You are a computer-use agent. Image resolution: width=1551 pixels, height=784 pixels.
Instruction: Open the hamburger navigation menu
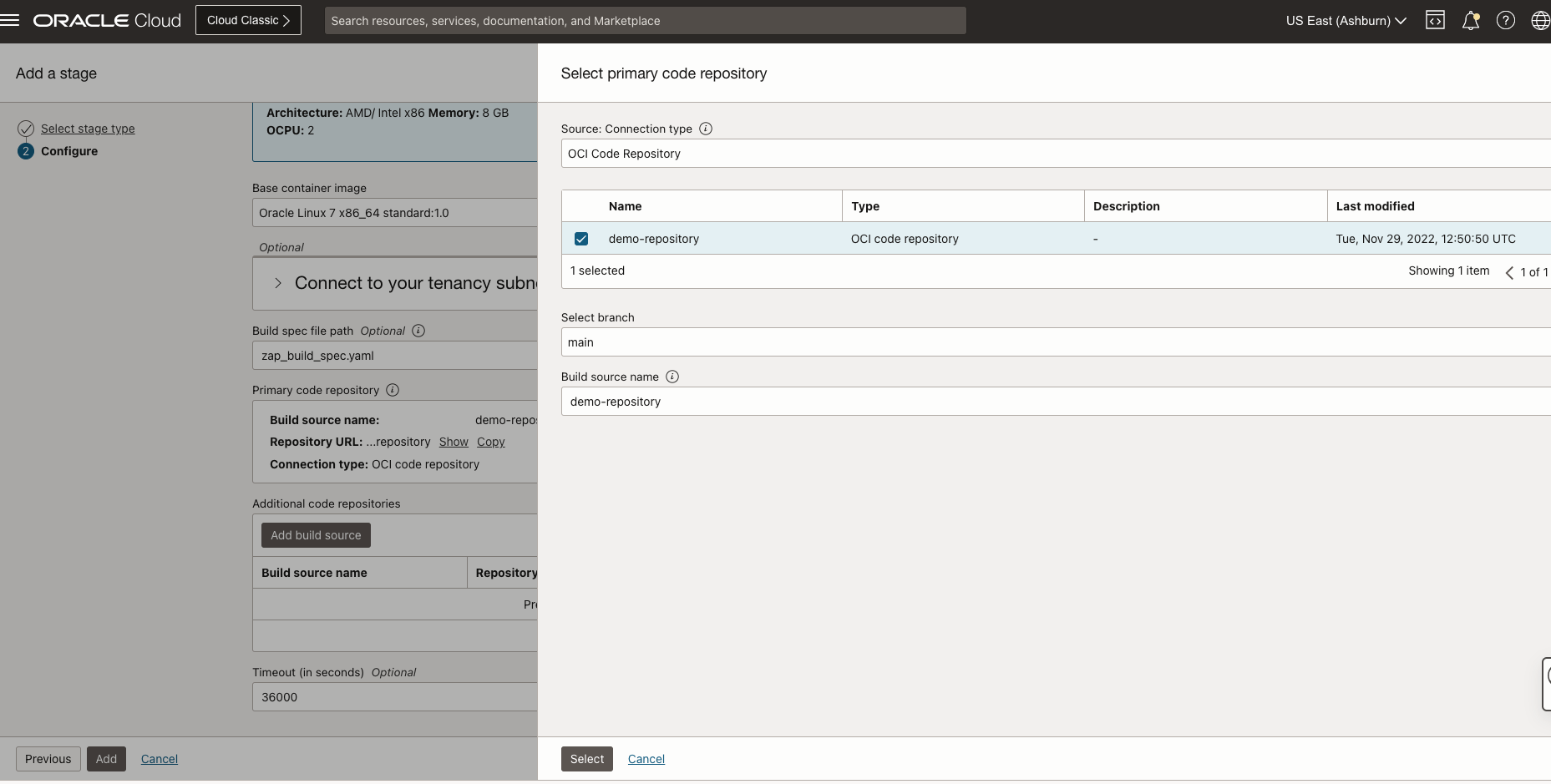10,20
